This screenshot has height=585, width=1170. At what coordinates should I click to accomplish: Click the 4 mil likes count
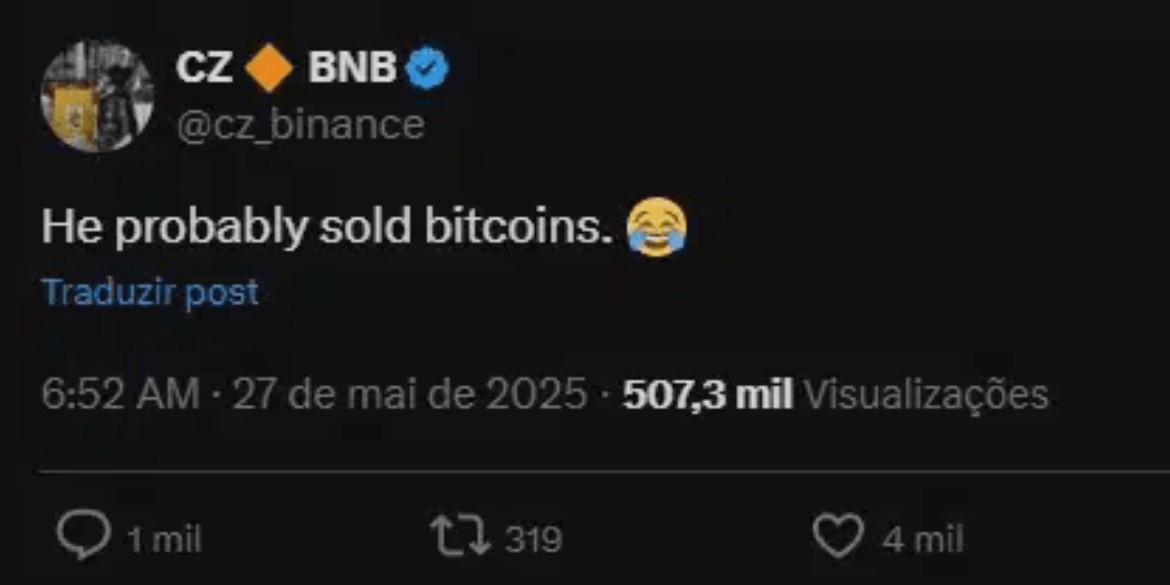(922, 539)
